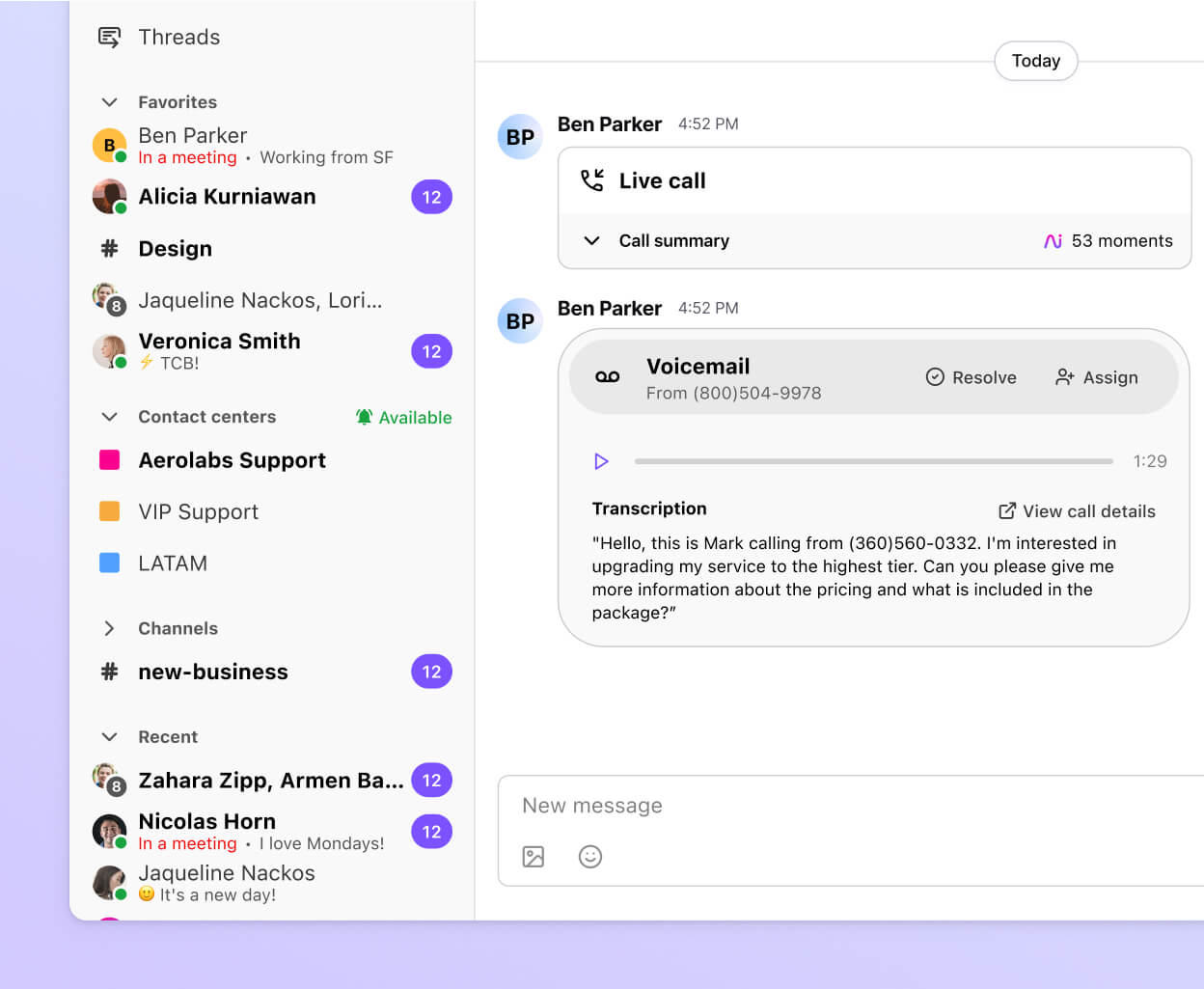
Task: Select the Design channel hashtag icon
Action: (x=109, y=248)
